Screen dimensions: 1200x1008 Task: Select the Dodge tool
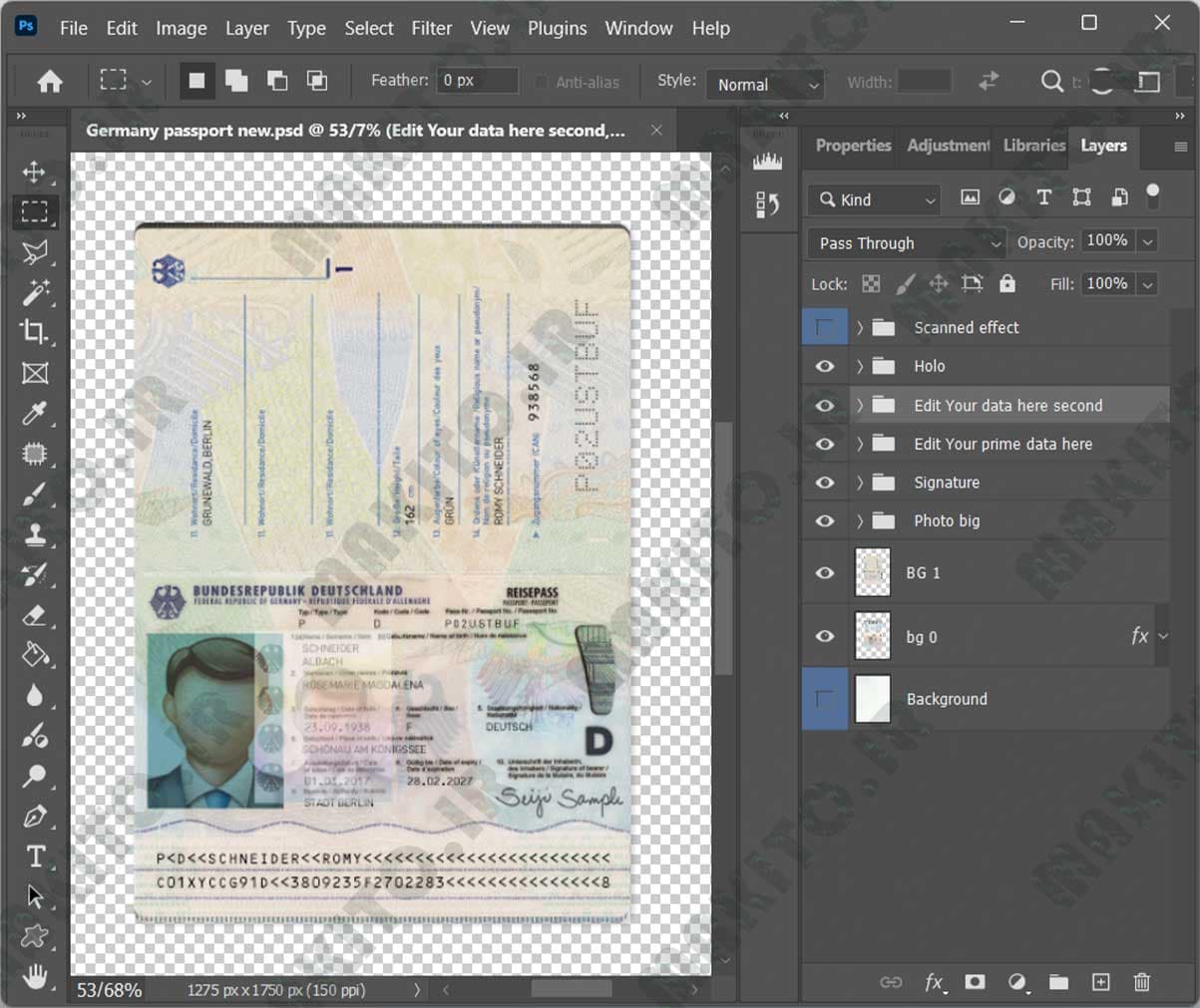pos(35,776)
